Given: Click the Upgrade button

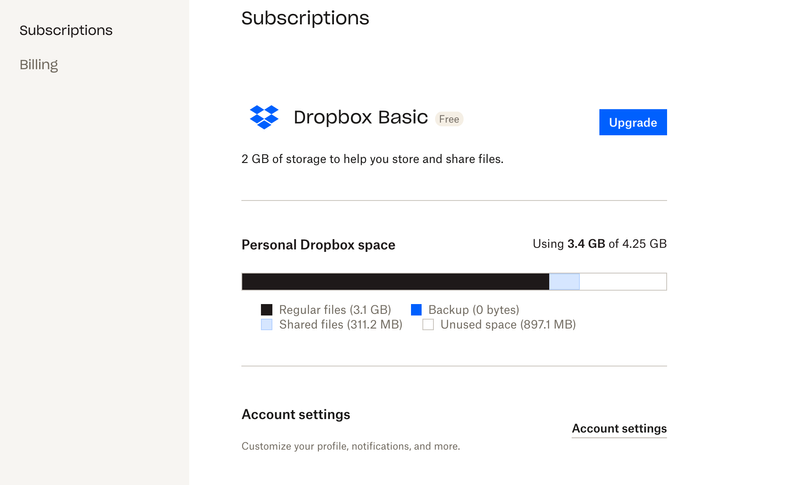Looking at the screenshot, I should coord(632,122).
